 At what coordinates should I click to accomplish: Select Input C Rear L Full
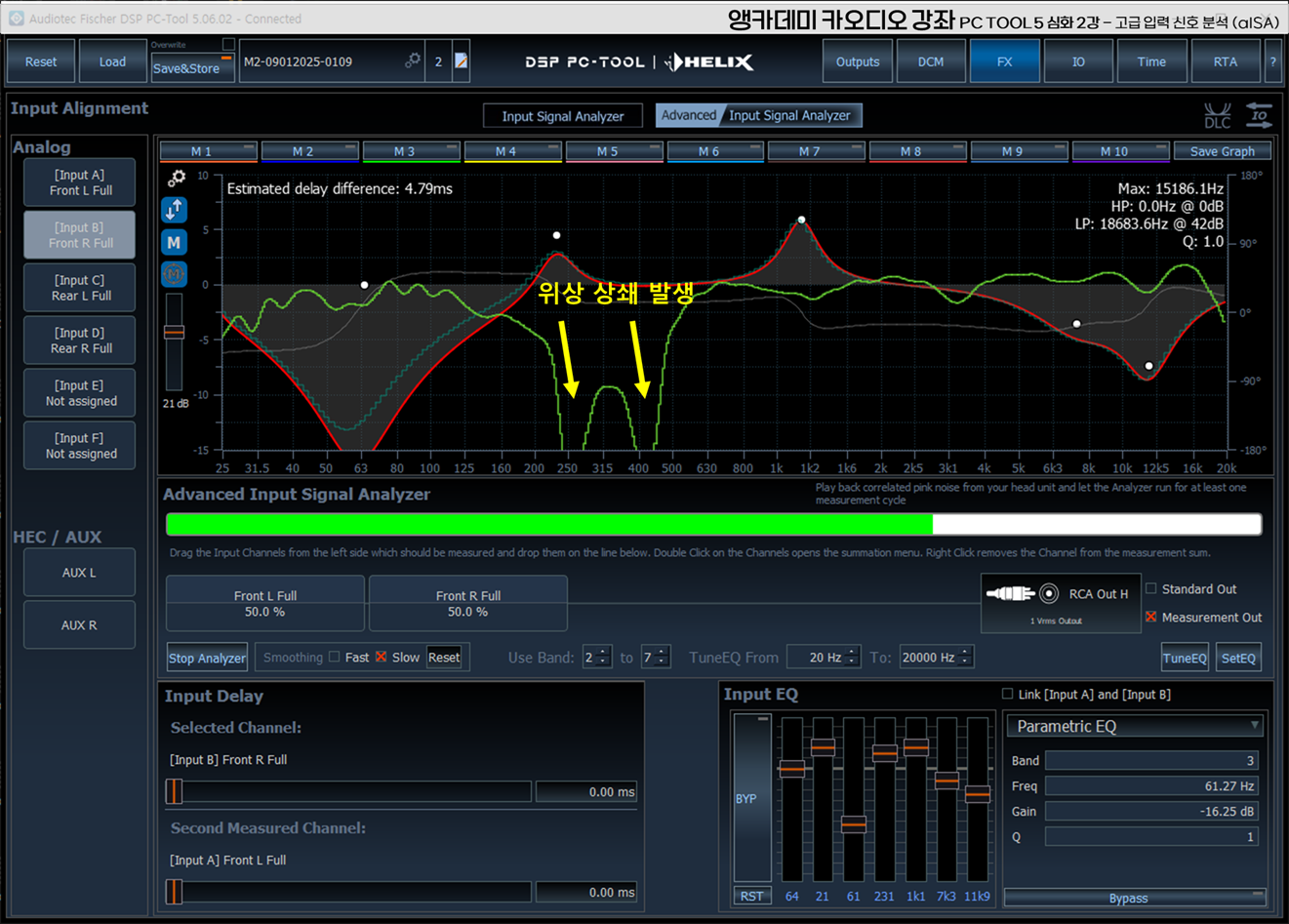pyautogui.click(x=81, y=288)
